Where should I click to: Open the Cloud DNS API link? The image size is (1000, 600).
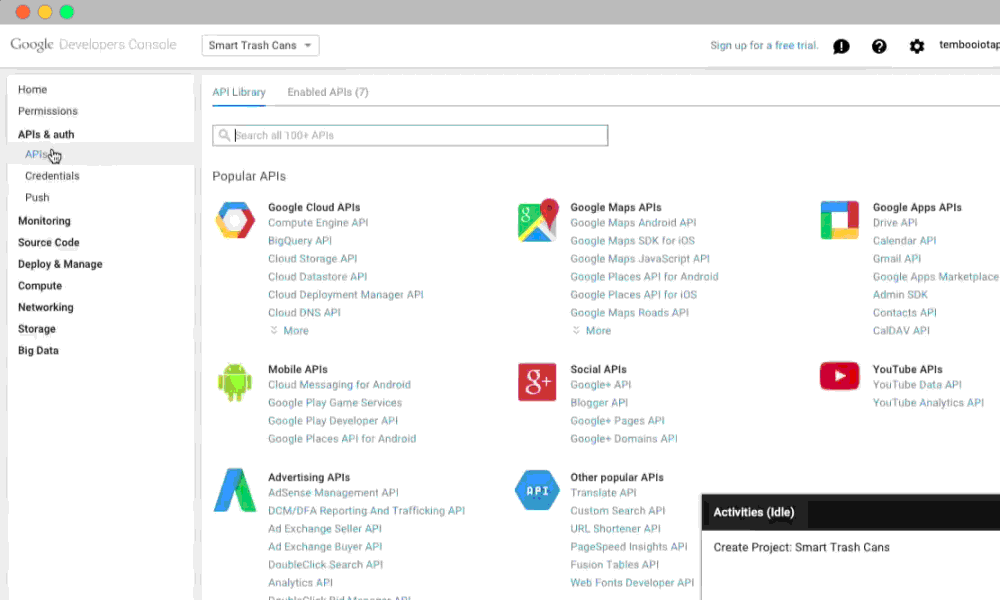click(304, 313)
